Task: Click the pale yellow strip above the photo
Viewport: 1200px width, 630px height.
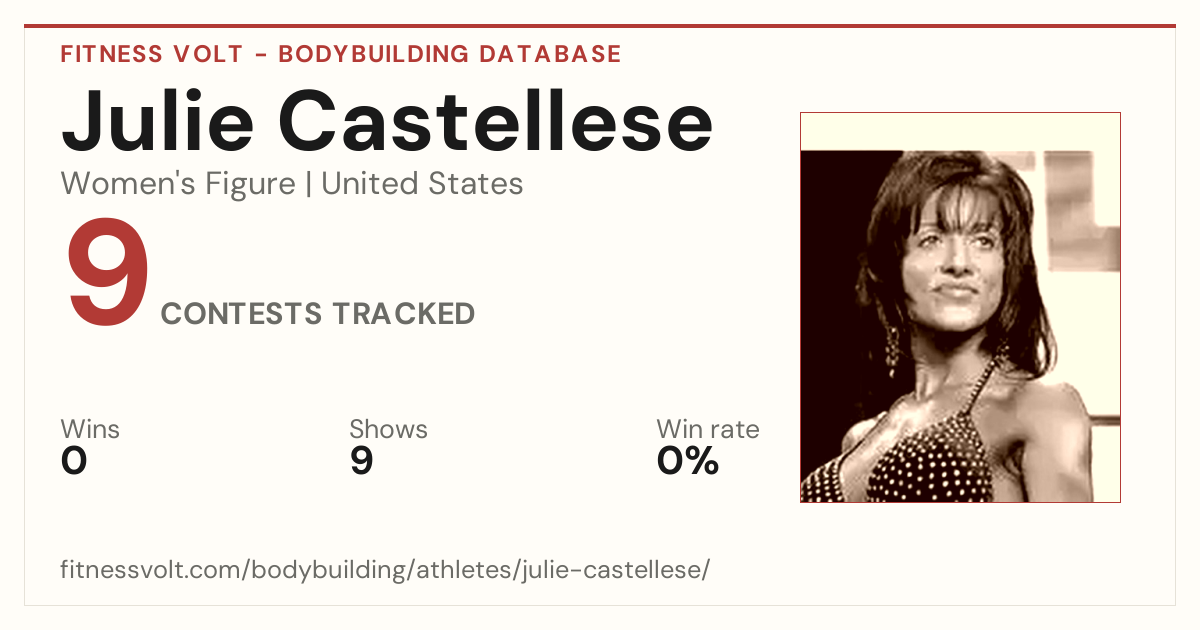Action: pos(960,131)
